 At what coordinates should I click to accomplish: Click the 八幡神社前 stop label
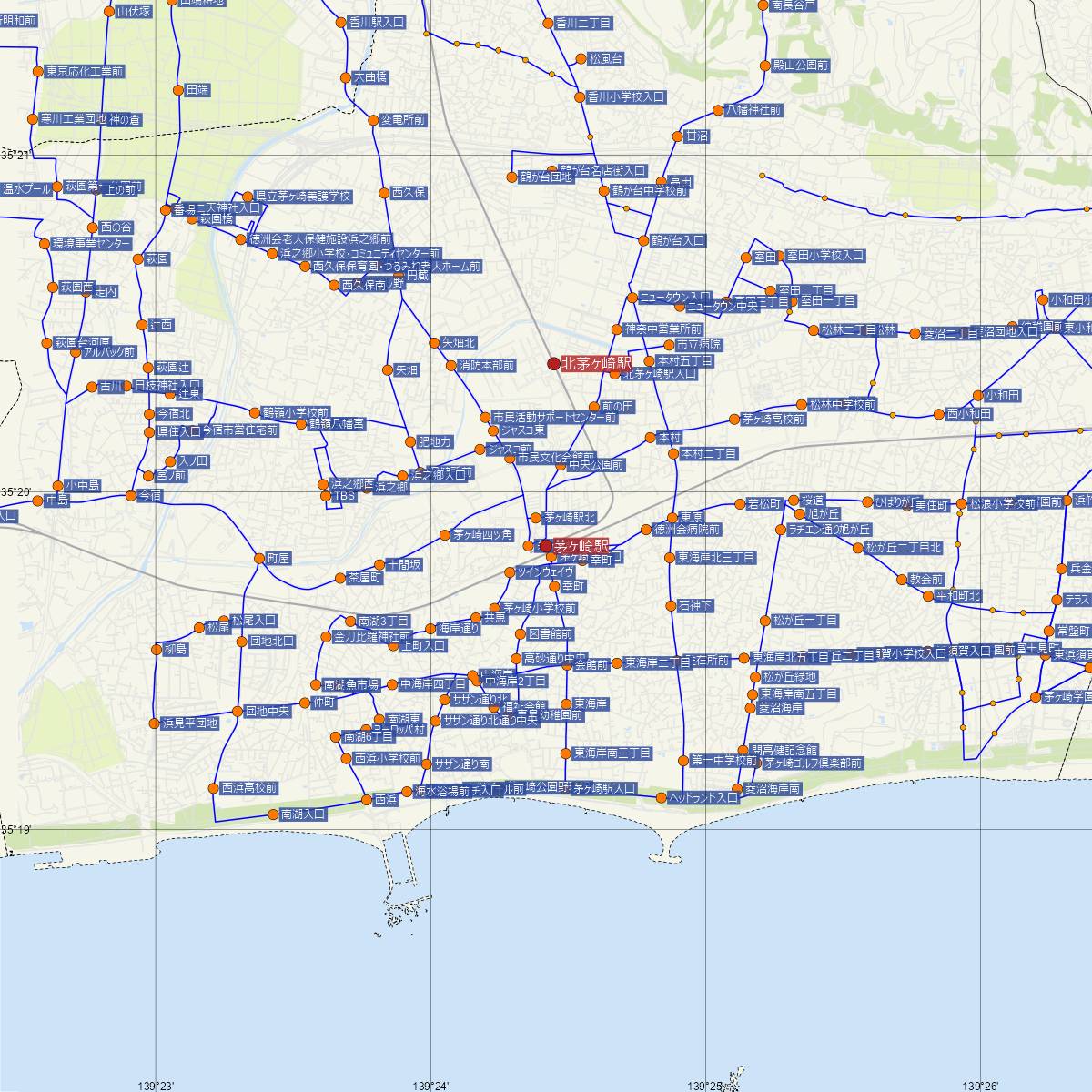[753, 110]
